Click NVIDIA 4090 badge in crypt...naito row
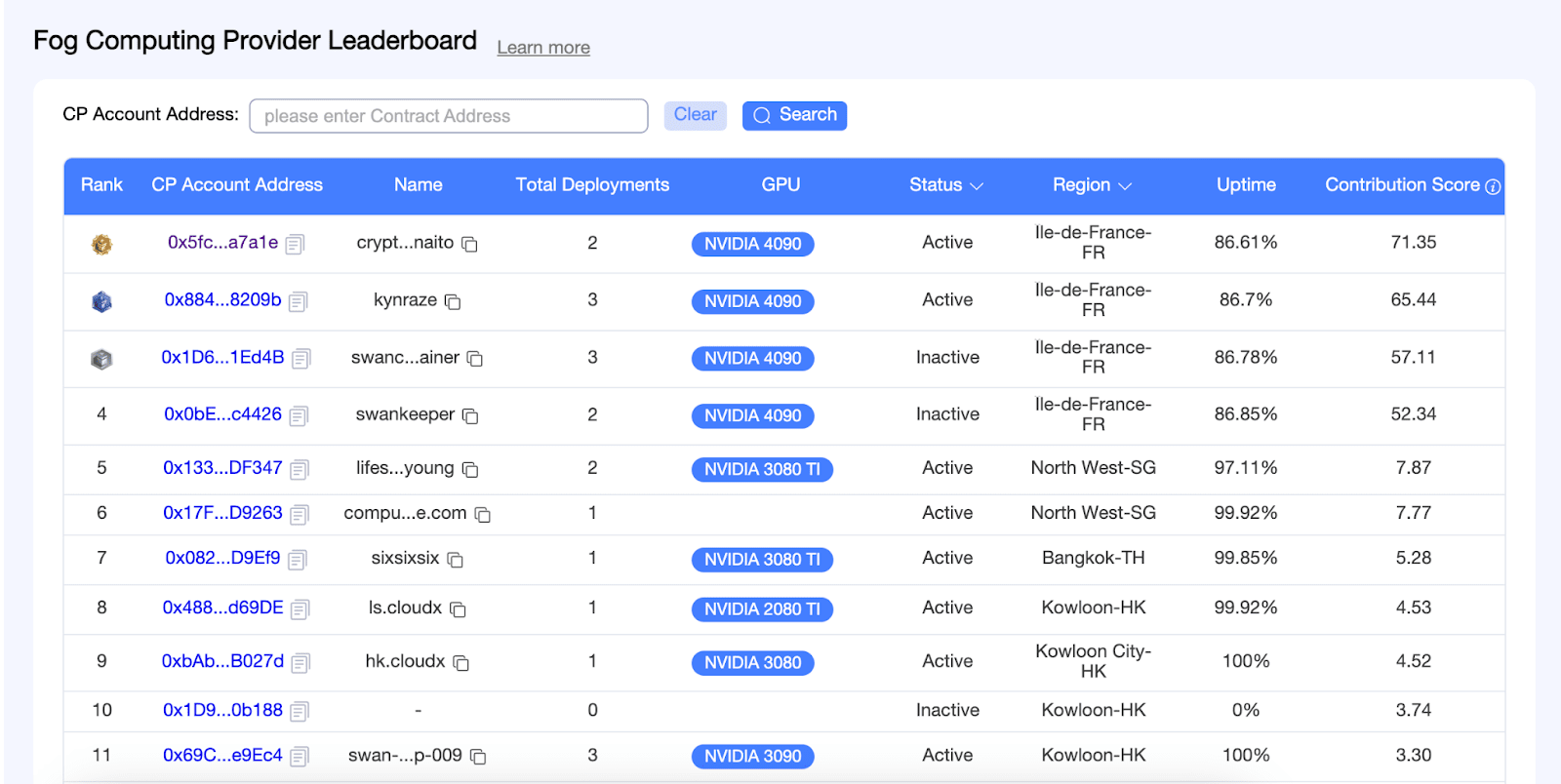 tap(753, 244)
